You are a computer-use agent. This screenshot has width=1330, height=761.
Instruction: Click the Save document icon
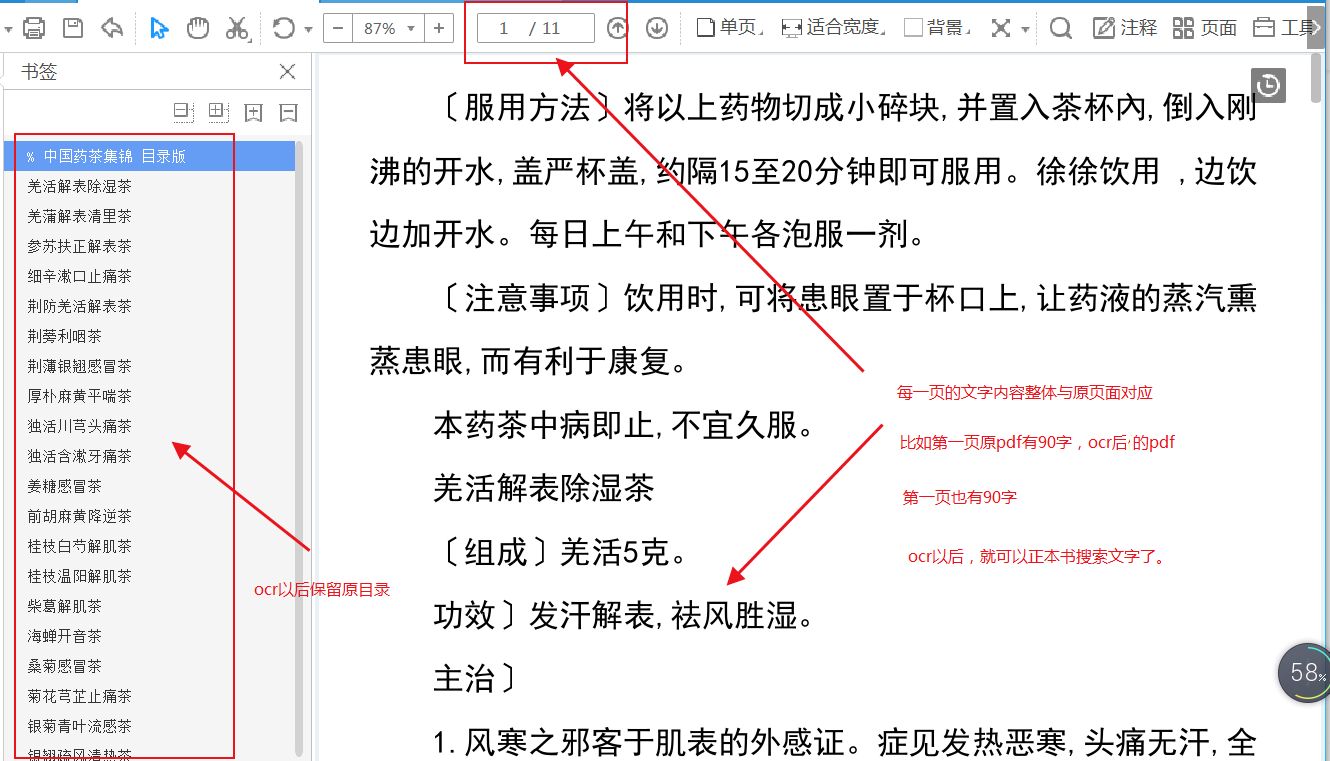tap(72, 27)
